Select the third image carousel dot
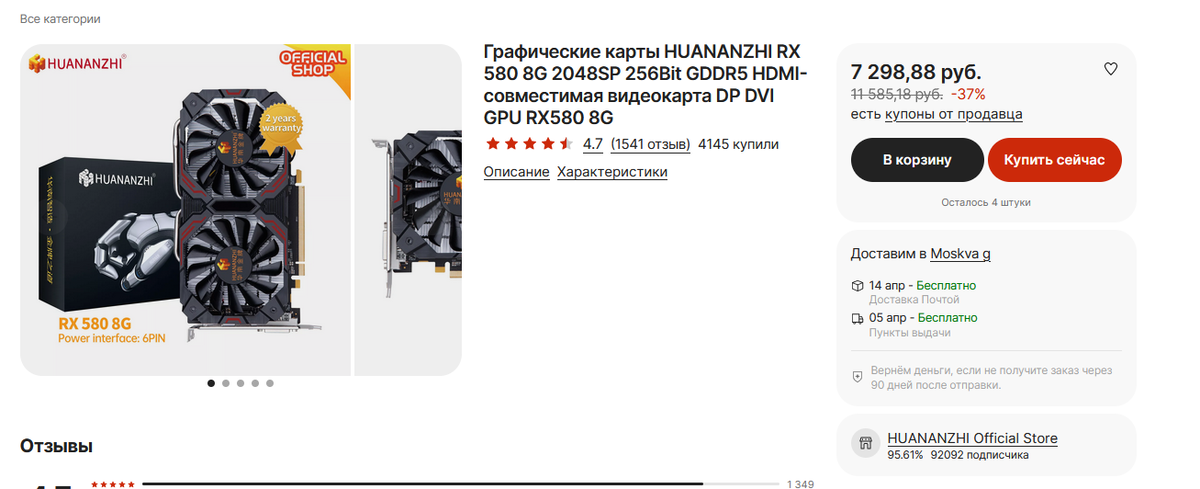The image size is (1200, 489). click(x=240, y=383)
